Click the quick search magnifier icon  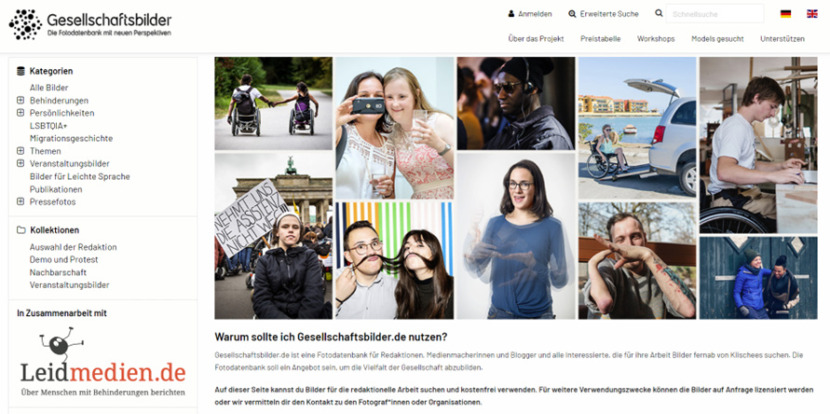coord(659,13)
